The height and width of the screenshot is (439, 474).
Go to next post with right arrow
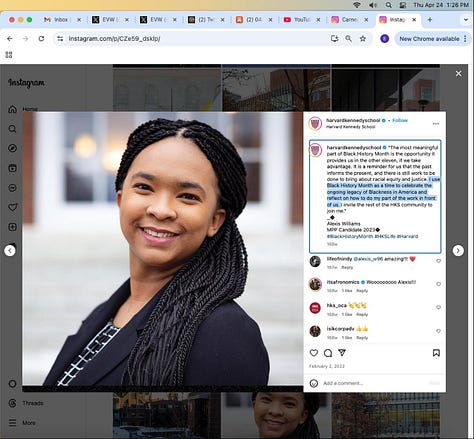pyautogui.click(x=458, y=250)
